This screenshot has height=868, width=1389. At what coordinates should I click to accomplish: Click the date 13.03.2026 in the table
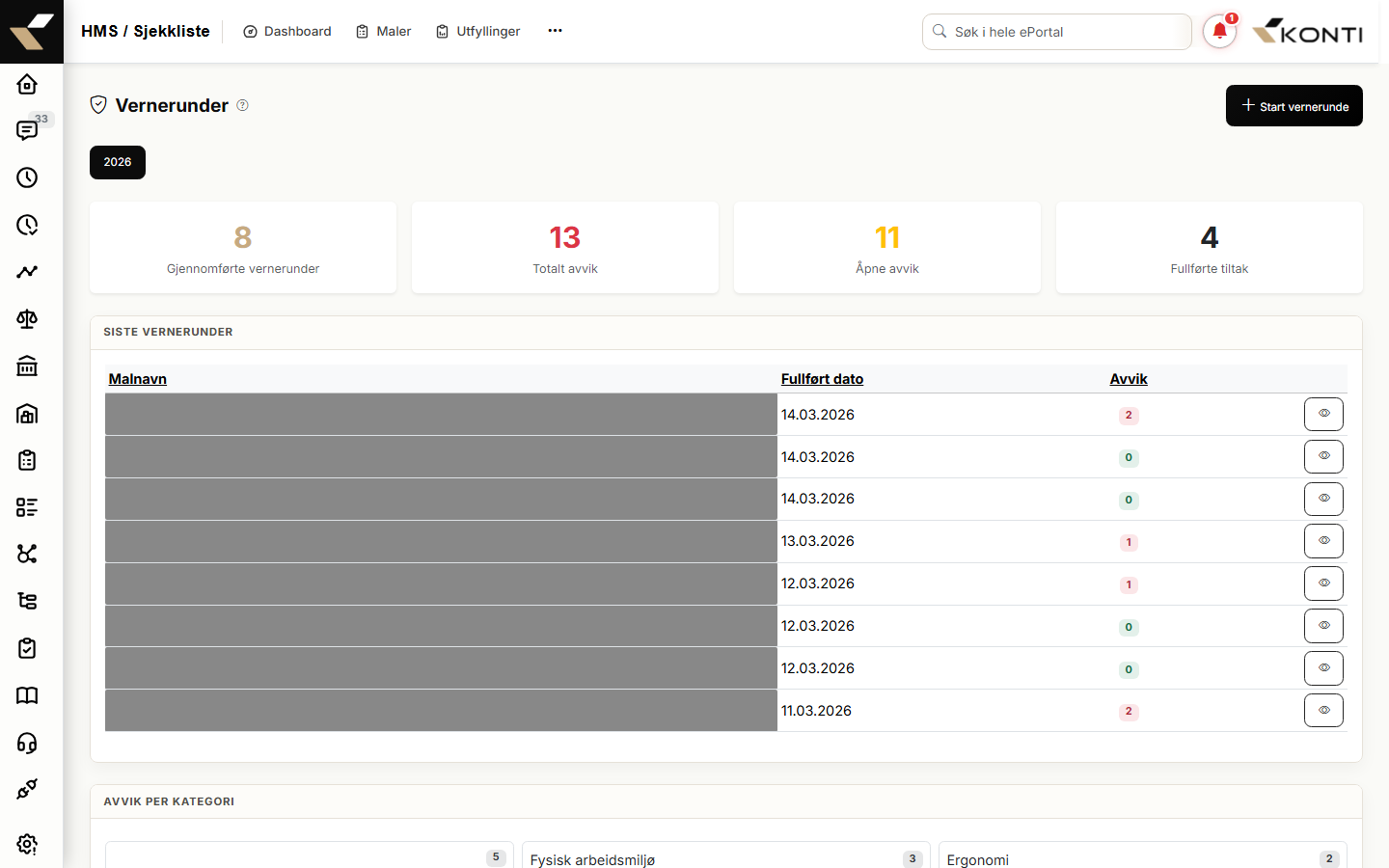(x=818, y=541)
